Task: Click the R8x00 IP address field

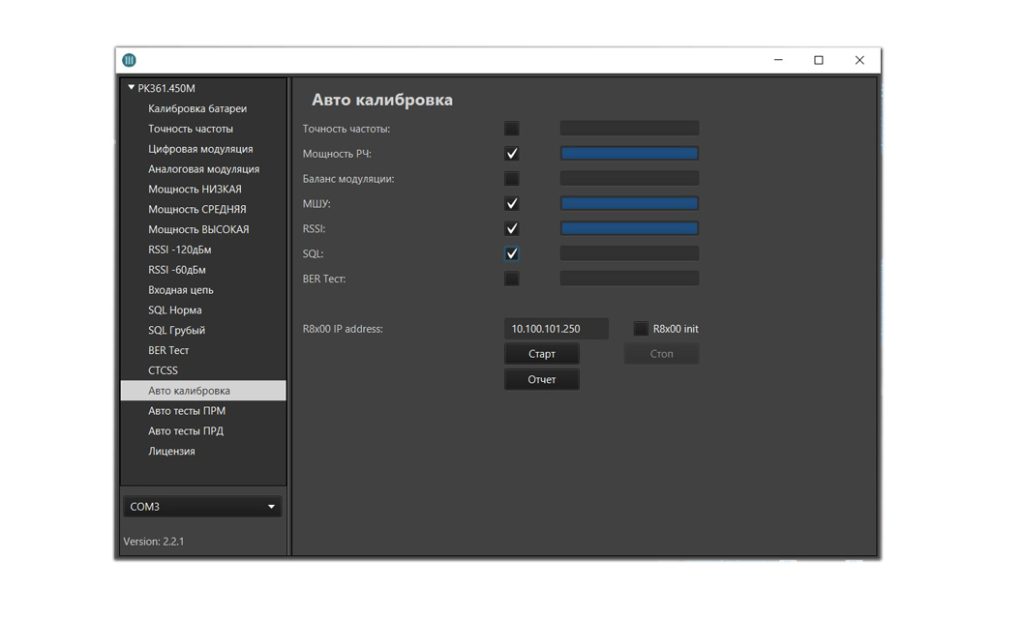Action: coord(556,329)
